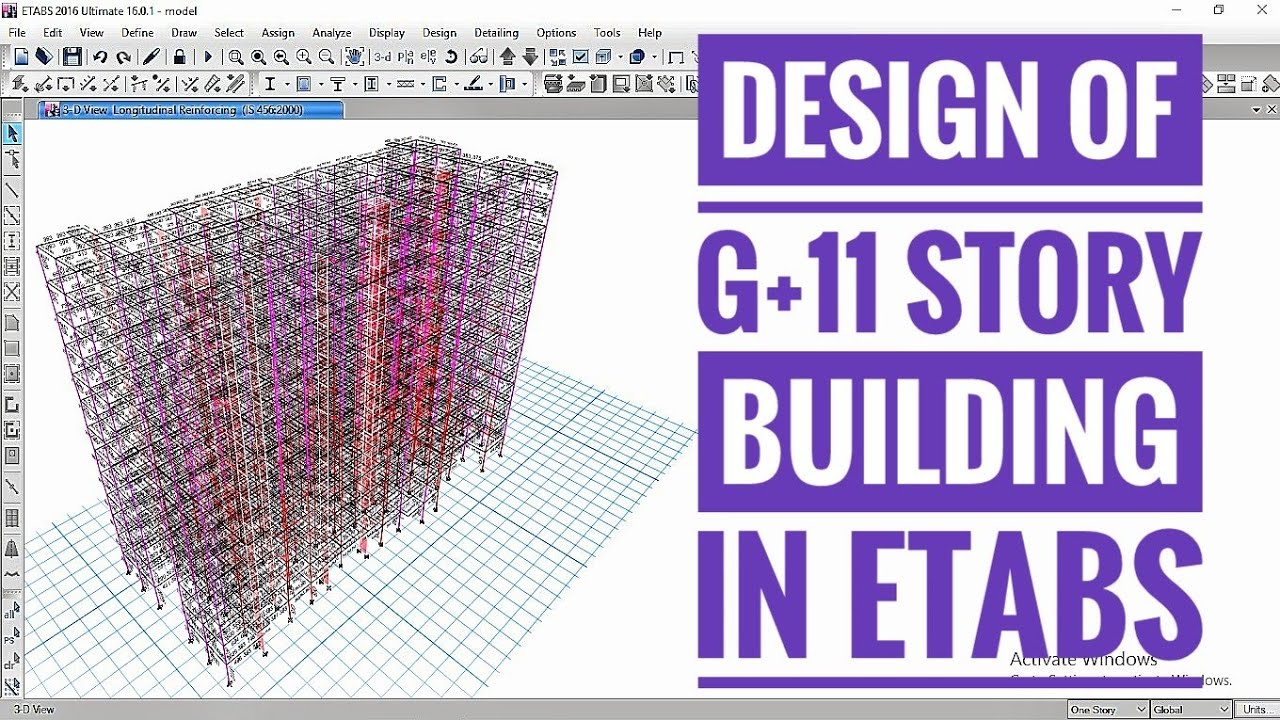
Task: Select the Reshape Object tool
Action: (x=12, y=160)
